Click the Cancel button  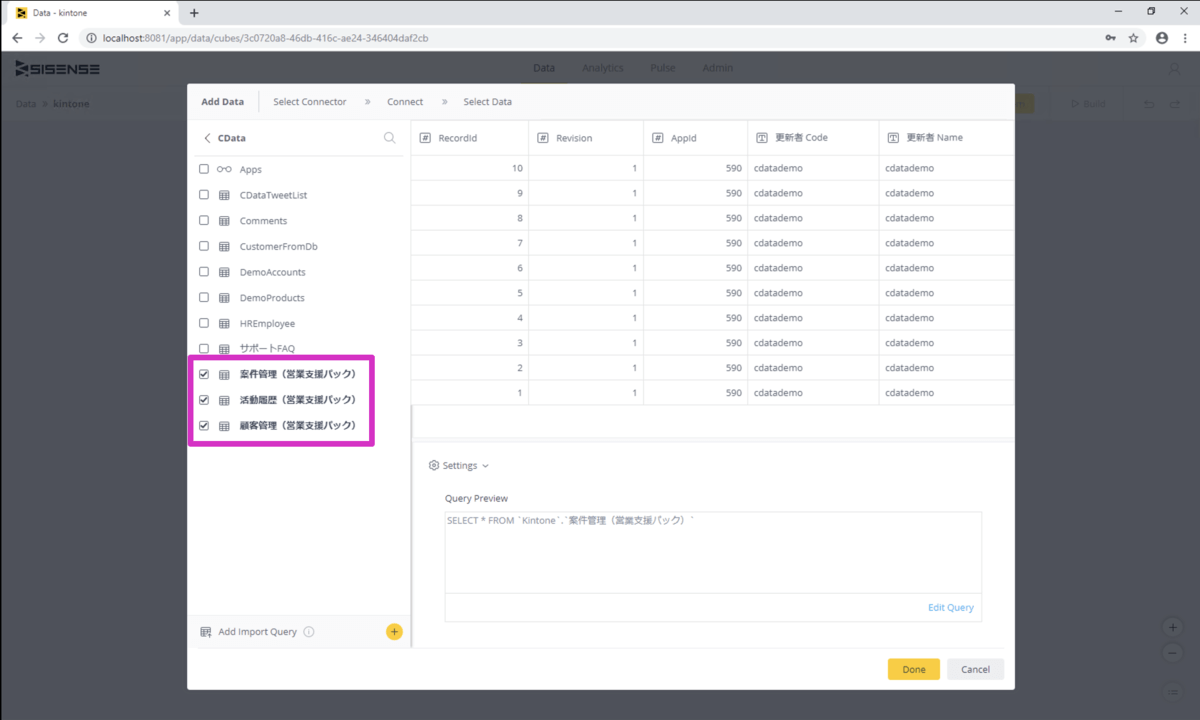[x=976, y=669]
